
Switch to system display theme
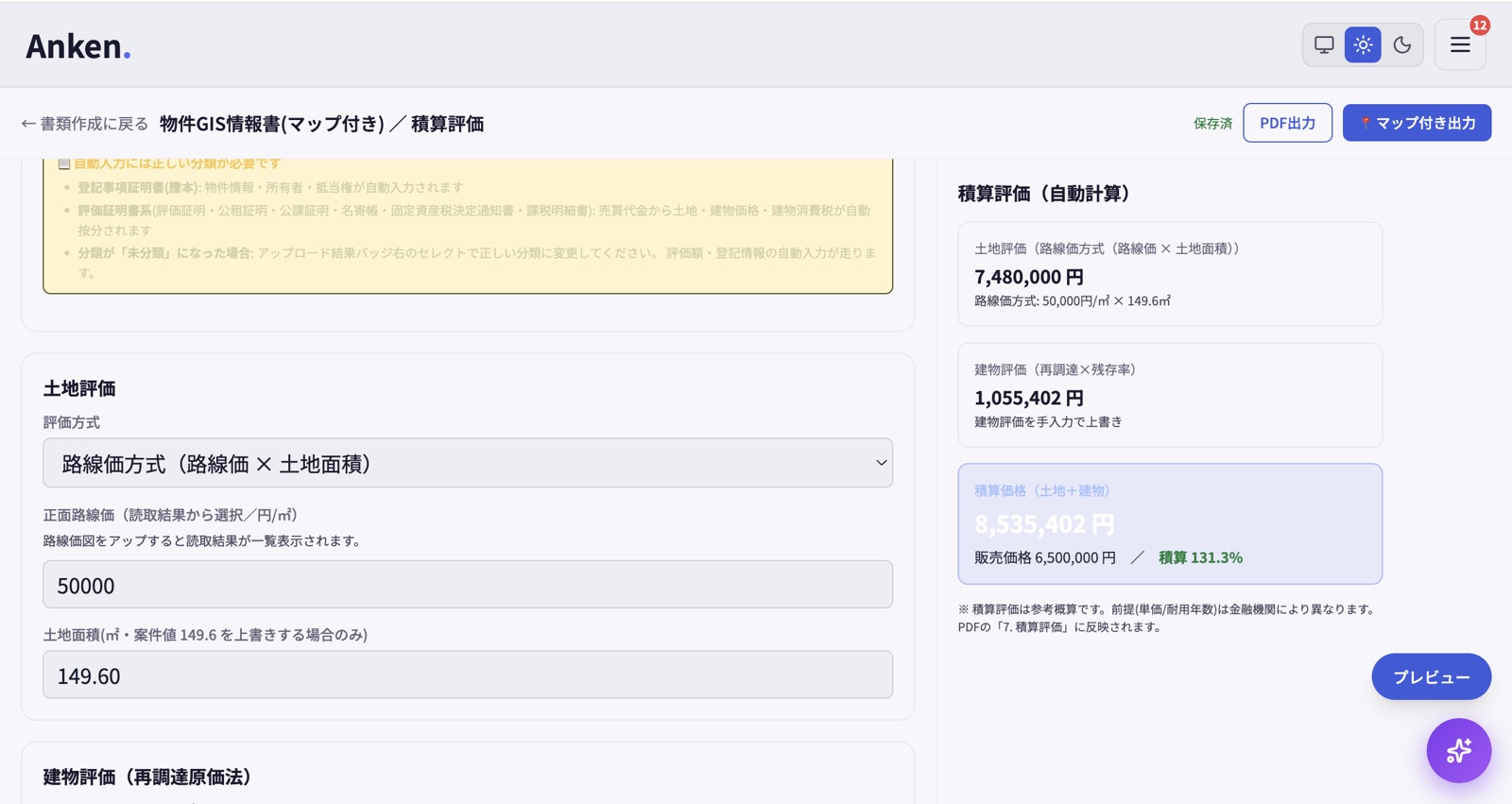click(1324, 44)
